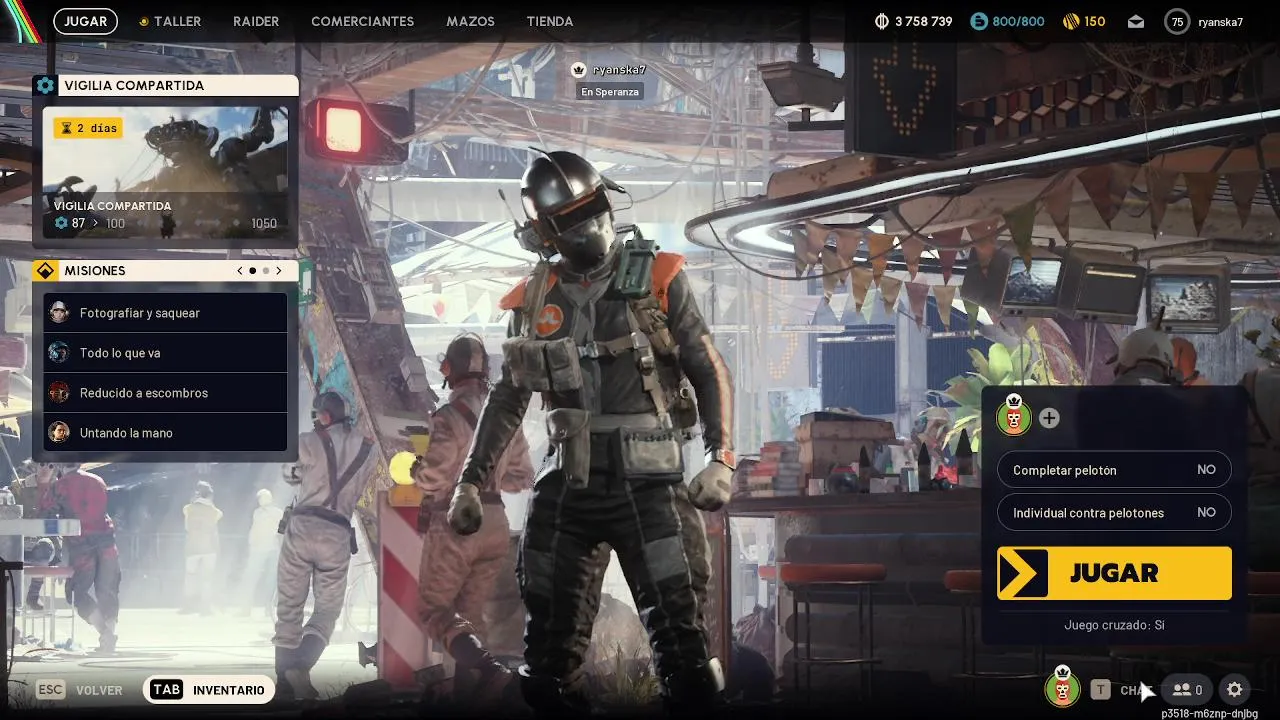
Task: Click the gold stripes icon beside 150
Action: 1070,21
